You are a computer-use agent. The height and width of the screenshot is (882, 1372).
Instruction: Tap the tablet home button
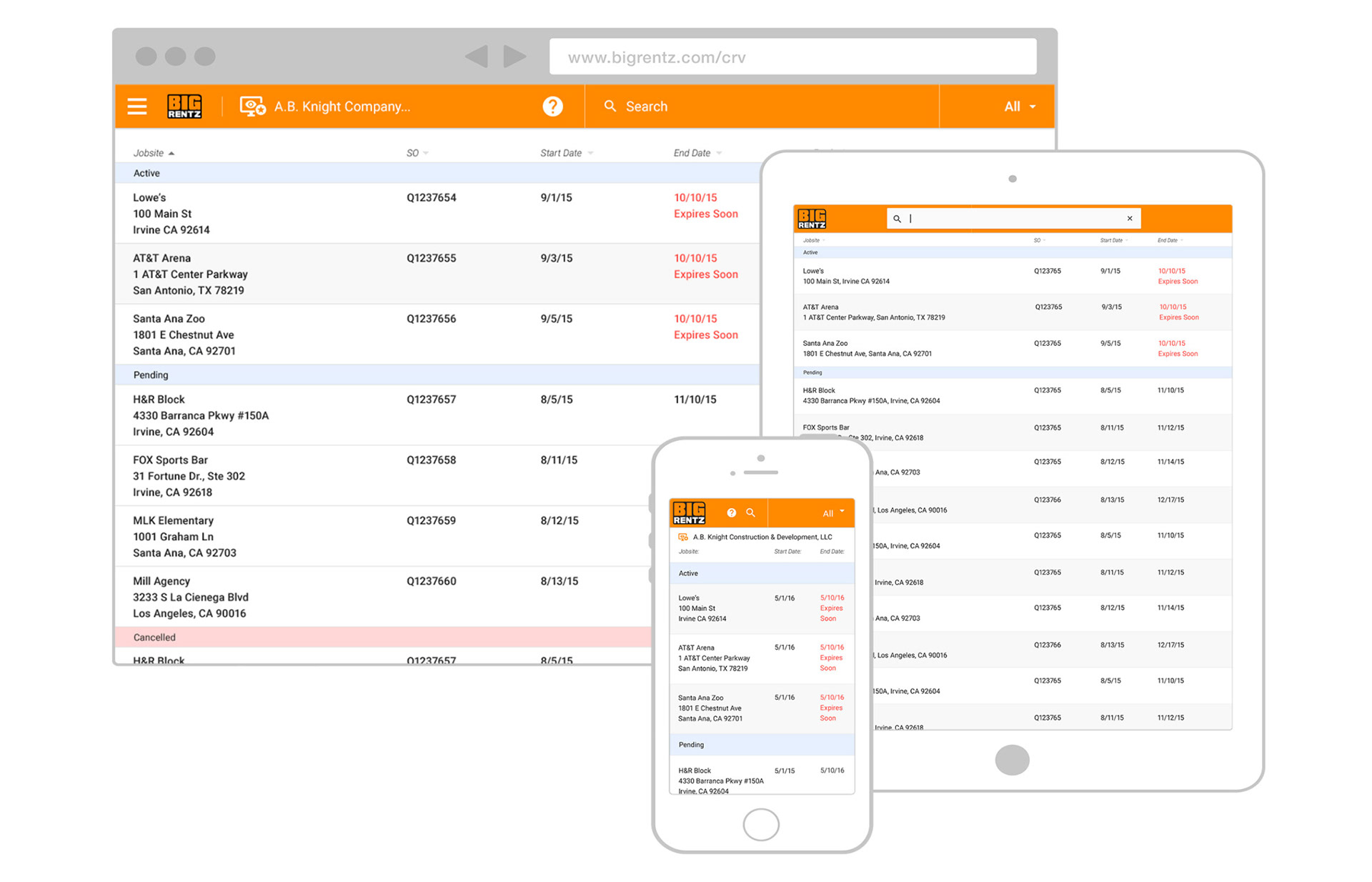click(x=1012, y=759)
